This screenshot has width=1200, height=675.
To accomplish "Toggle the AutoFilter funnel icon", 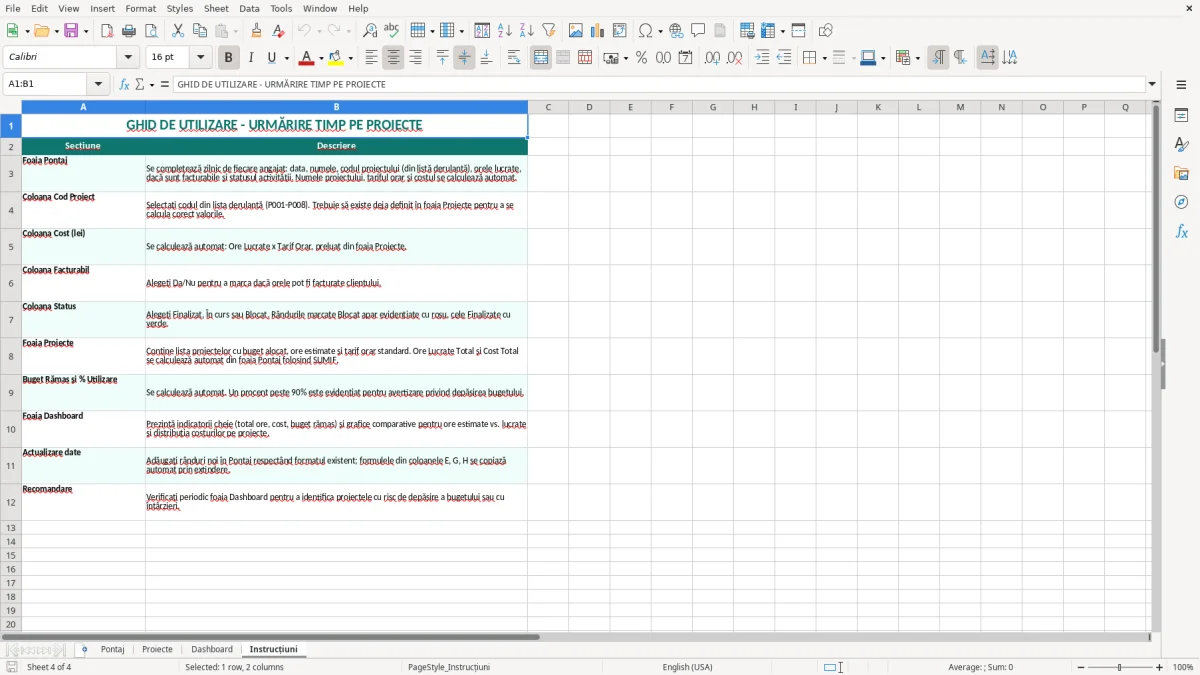I will coord(548,31).
